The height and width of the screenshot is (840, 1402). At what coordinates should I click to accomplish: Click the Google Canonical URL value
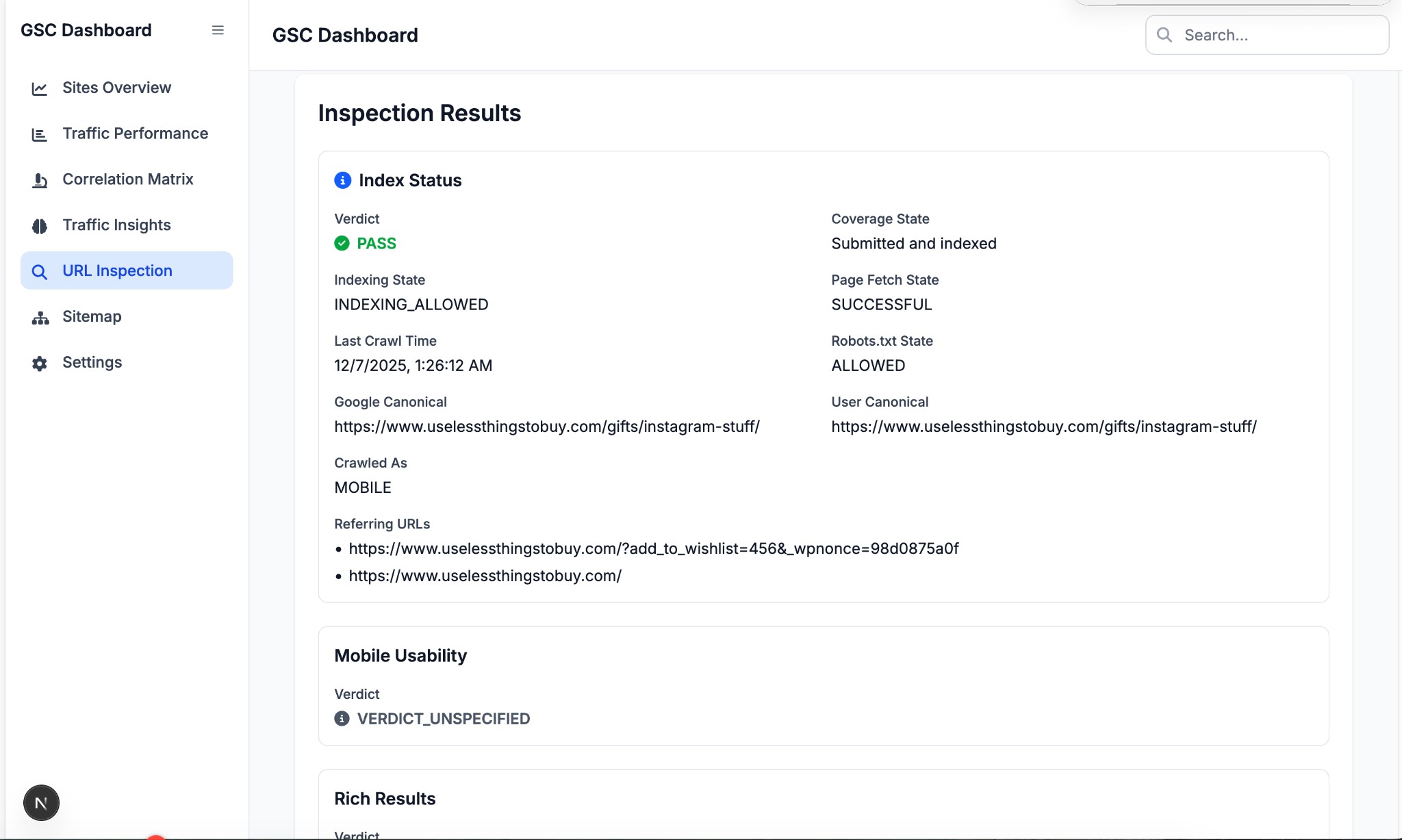click(547, 427)
